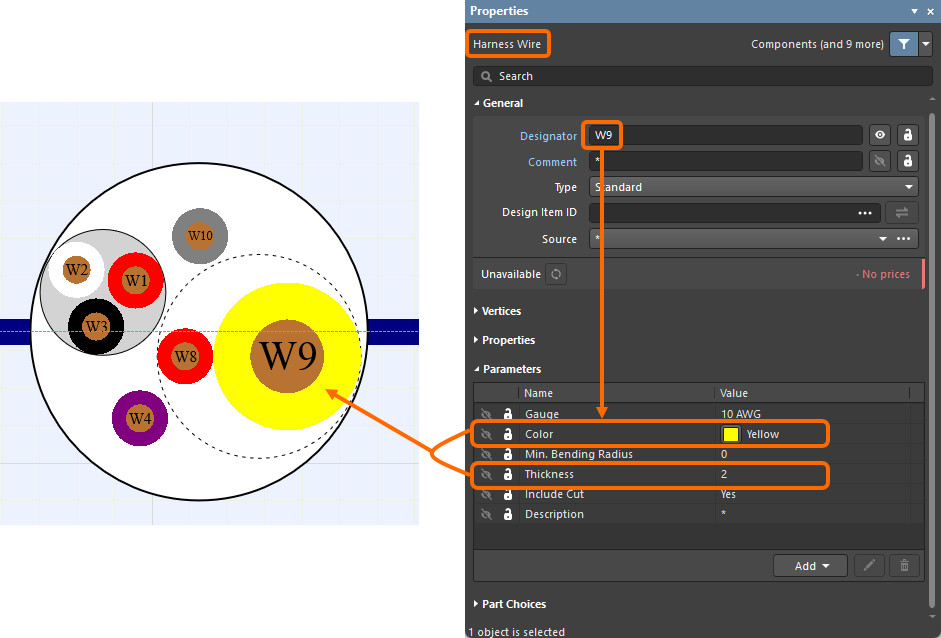The width and height of the screenshot is (941, 638).
Task: Collapse the Parameters section
Action: coord(477,369)
